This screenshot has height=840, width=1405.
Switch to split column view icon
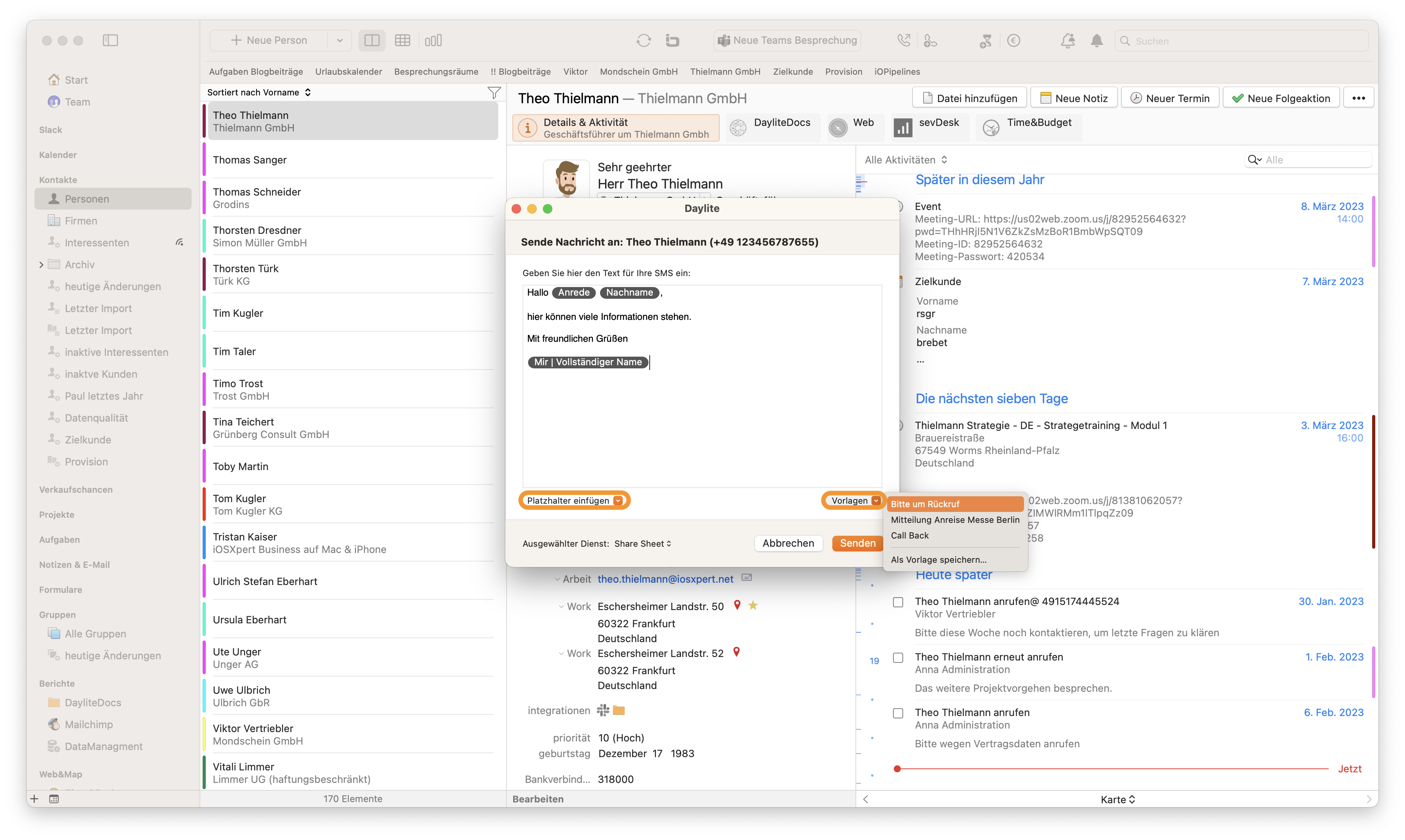(372, 40)
